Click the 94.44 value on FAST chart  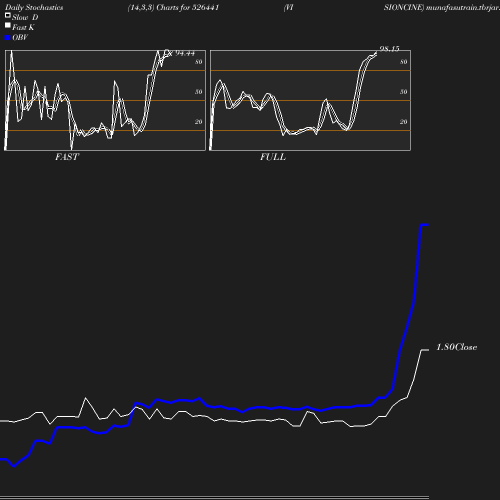click(x=185, y=53)
